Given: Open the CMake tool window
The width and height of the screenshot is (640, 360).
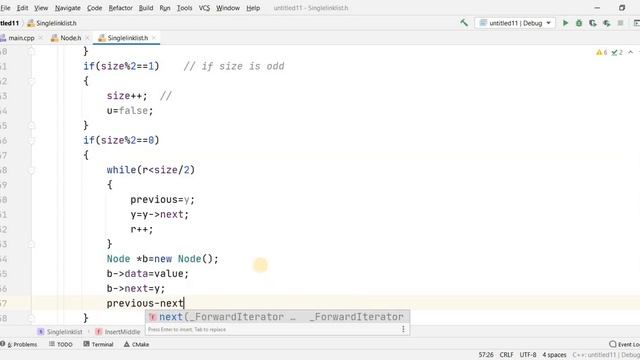Looking at the screenshot, I should [136, 344].
